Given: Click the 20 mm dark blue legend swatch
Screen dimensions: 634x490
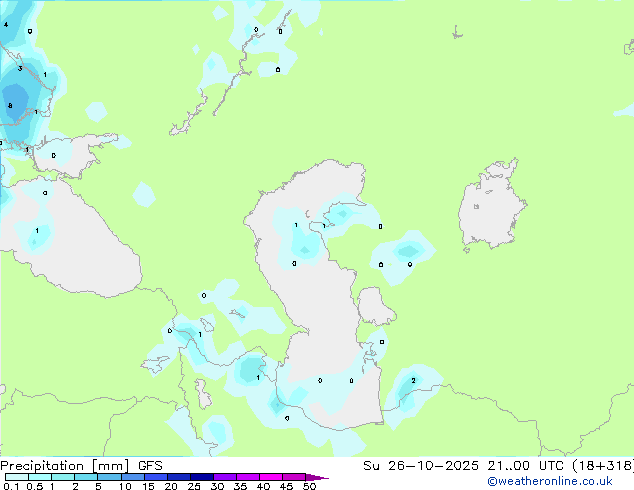Looking at the screenshot, I should coord(179,477).
